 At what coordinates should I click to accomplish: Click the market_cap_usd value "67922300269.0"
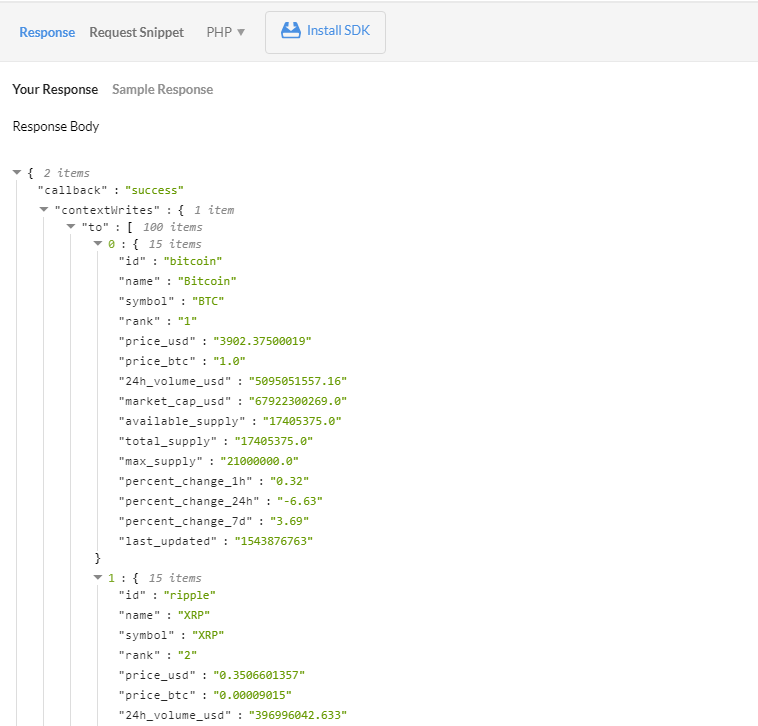298,401
